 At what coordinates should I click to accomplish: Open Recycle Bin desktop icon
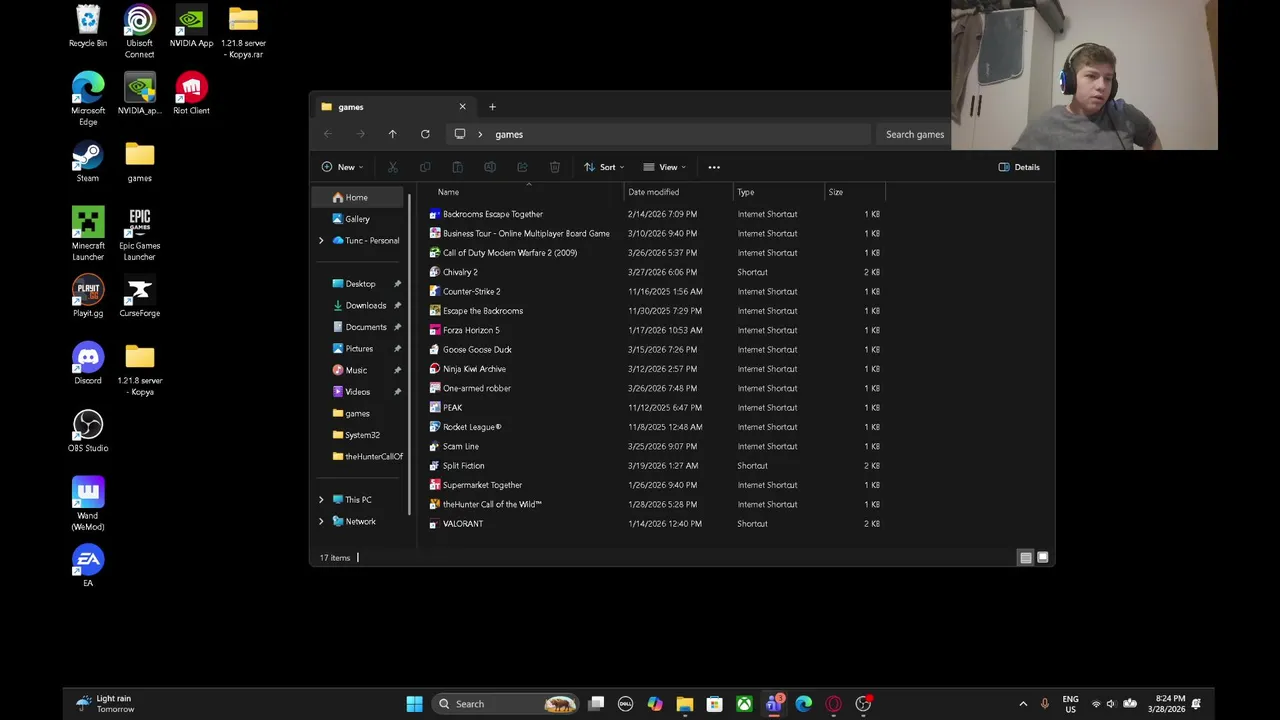coord(88,27)
